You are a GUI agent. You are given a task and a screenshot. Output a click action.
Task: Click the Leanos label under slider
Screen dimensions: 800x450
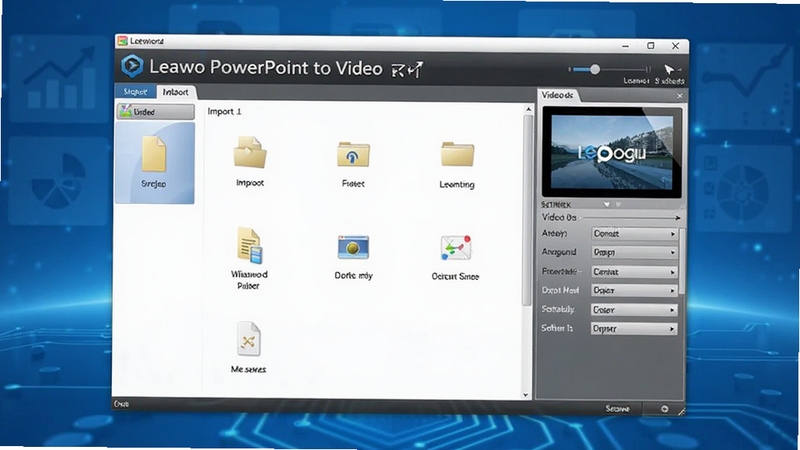pyautogui.click(x=636, y=81)
